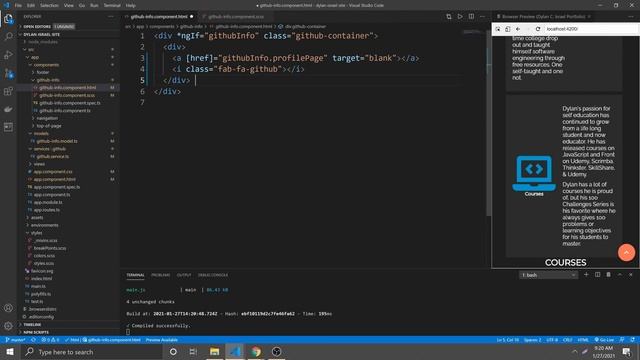Click the Open Changes icon in editor toolbar
The width and height of the screenshot is (640, 360).
pyautogui.click(x=449, y=17)
